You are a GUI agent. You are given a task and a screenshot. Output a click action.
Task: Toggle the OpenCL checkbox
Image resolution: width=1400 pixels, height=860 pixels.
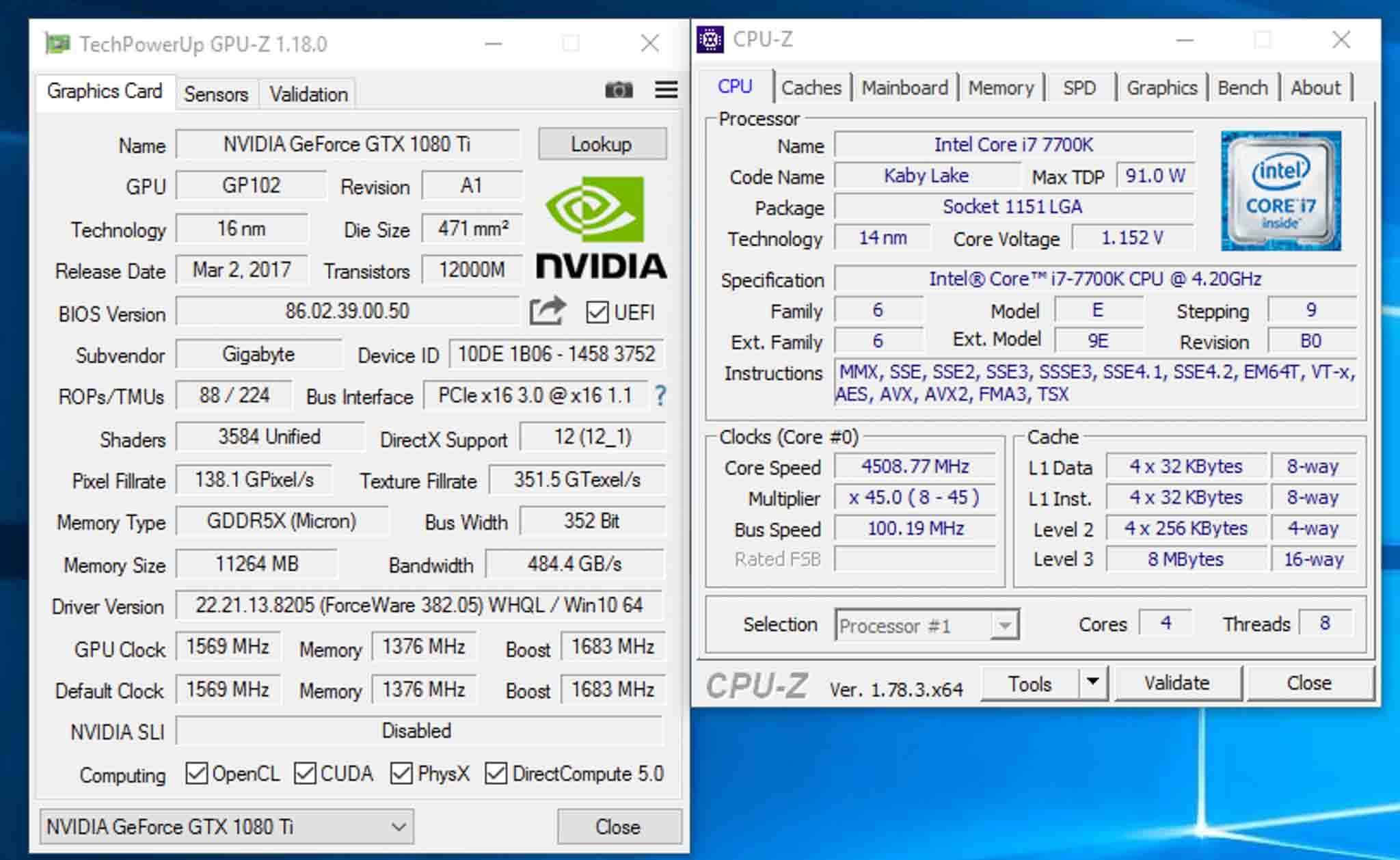click(x=196, y=773)
